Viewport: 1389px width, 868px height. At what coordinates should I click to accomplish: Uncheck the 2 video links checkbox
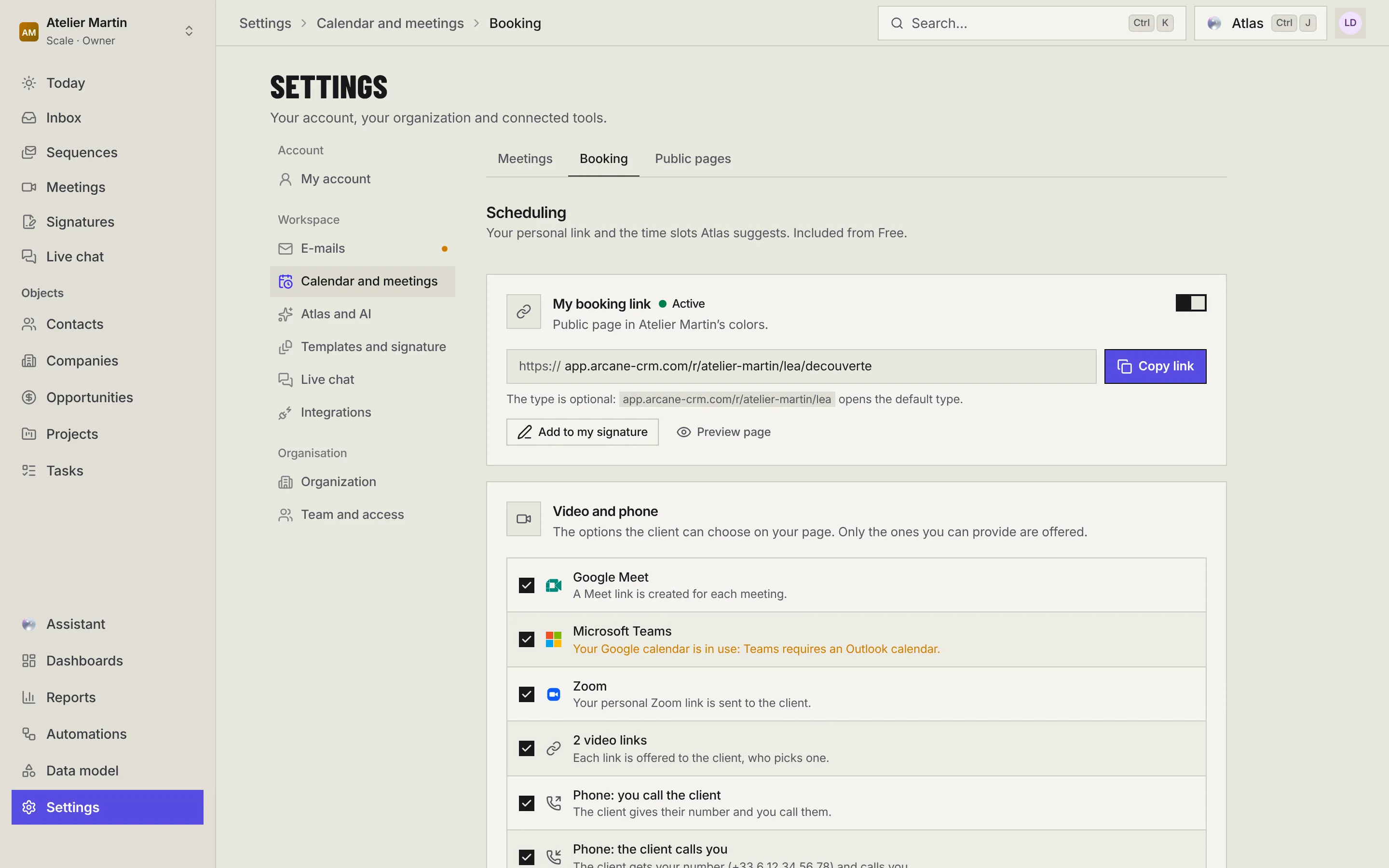click(526, 748)
